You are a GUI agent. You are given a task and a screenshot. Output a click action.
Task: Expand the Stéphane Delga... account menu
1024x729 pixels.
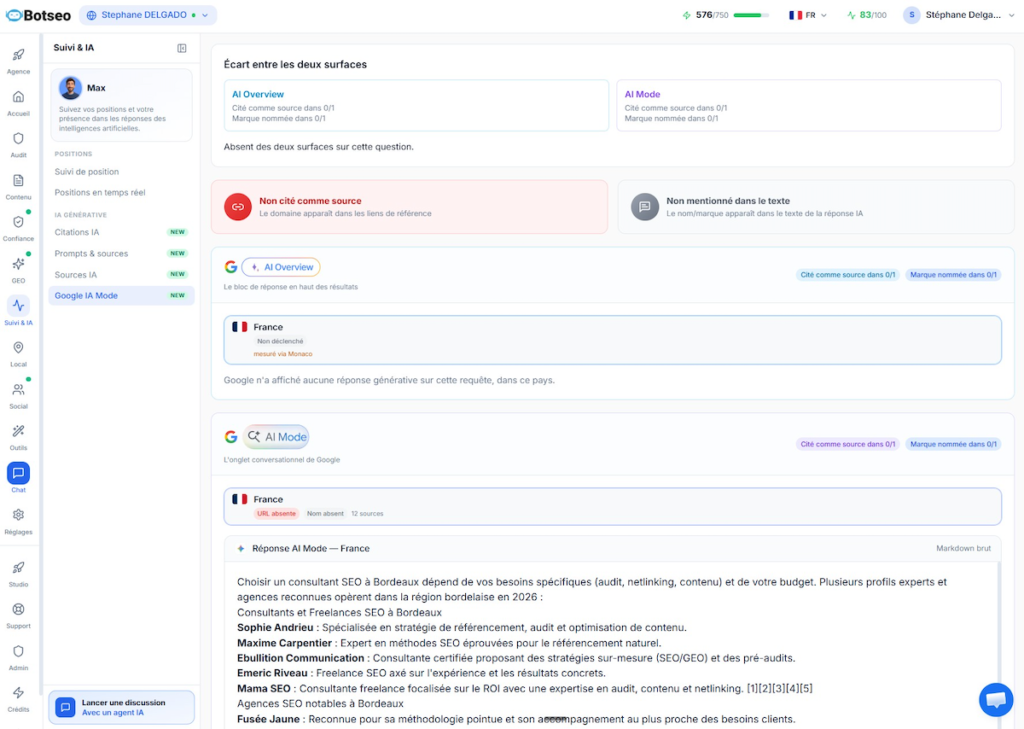[959, 15]
